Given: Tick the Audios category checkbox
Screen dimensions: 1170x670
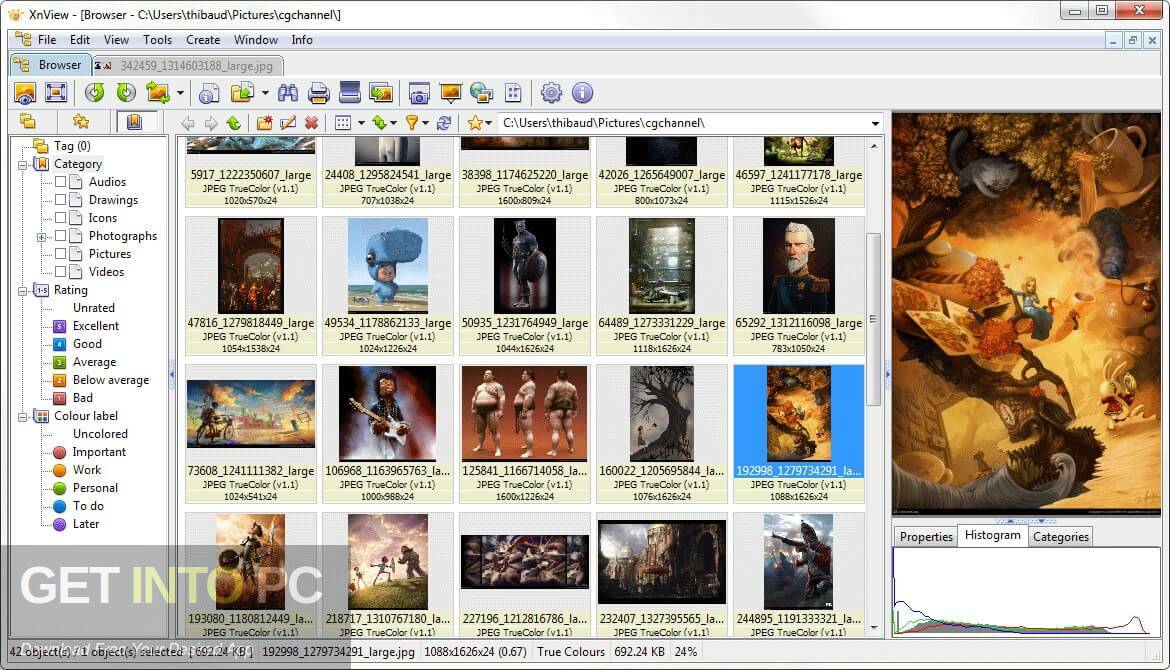Looking at the screenshot, I should coord(60,181).
